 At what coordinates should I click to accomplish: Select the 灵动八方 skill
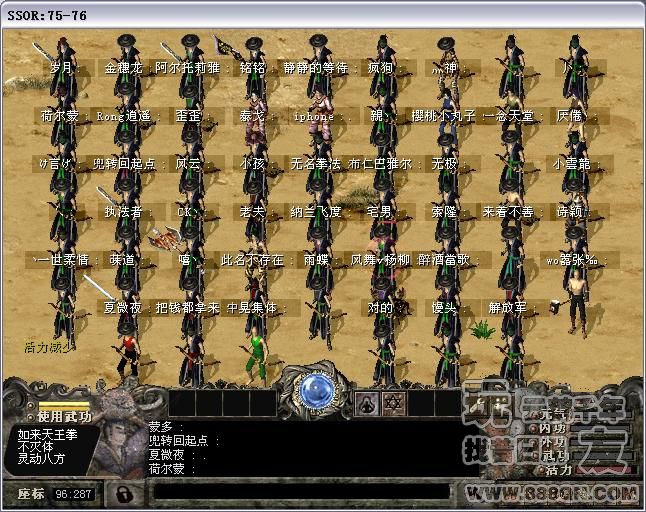click(41, 458)
